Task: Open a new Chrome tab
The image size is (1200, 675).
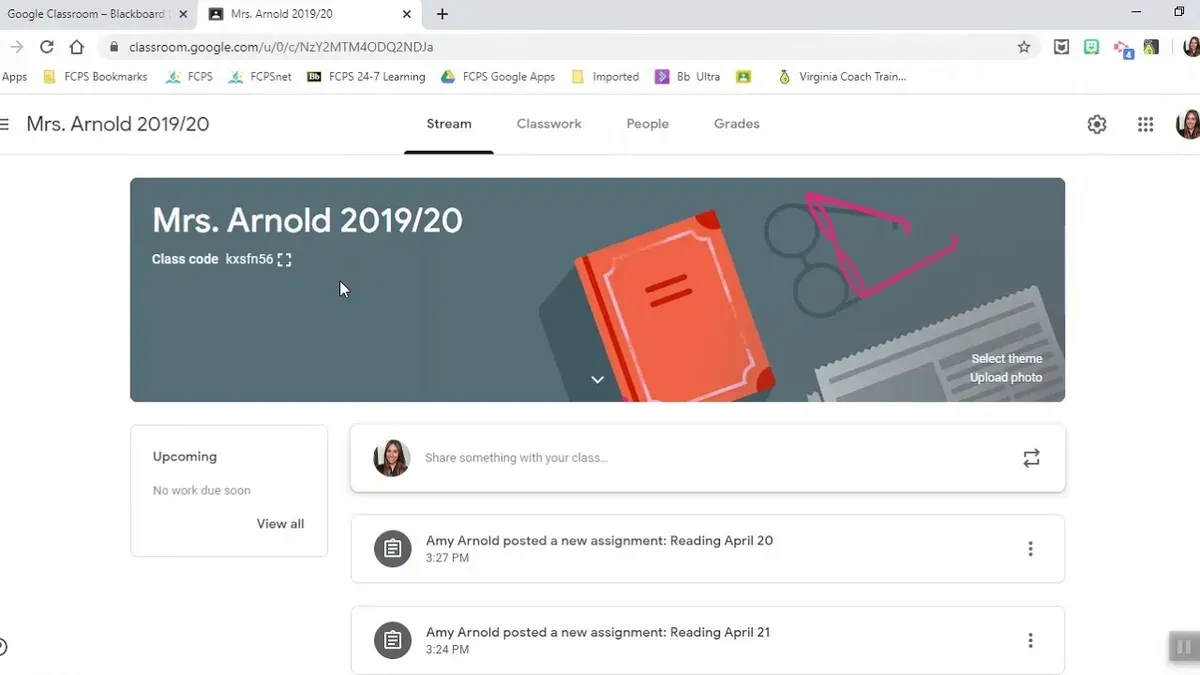Action: [442, 14]
